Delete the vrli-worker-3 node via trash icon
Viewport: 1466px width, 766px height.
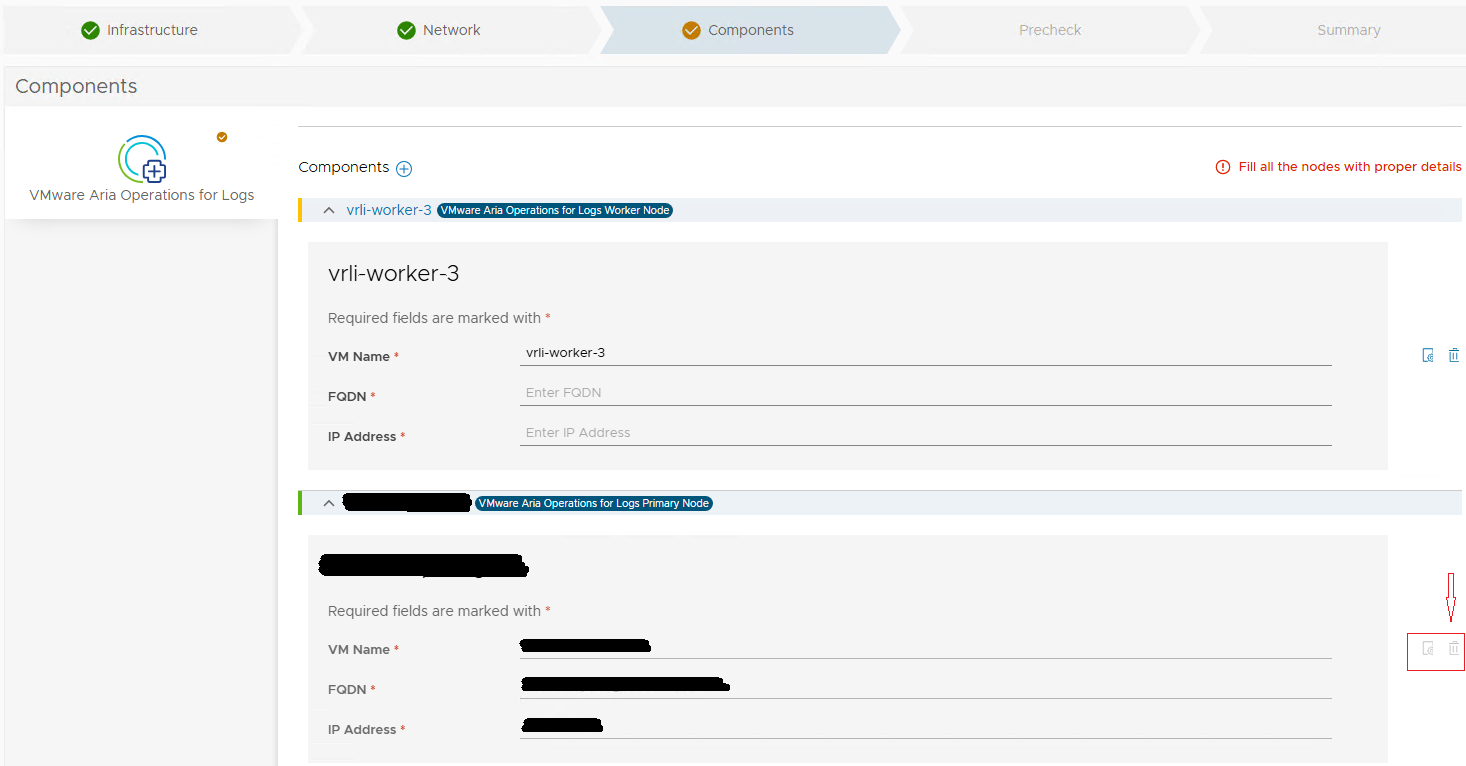tap(1454, 356)
